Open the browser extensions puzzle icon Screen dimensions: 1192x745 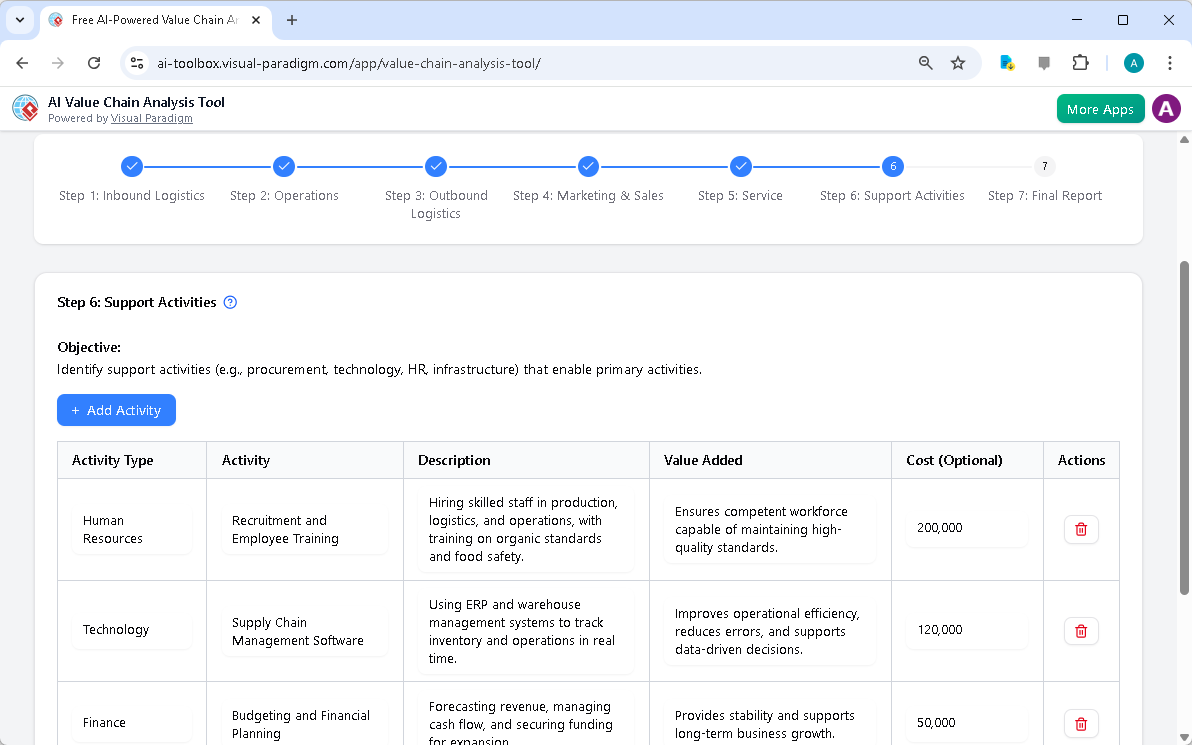point(1080,62)
